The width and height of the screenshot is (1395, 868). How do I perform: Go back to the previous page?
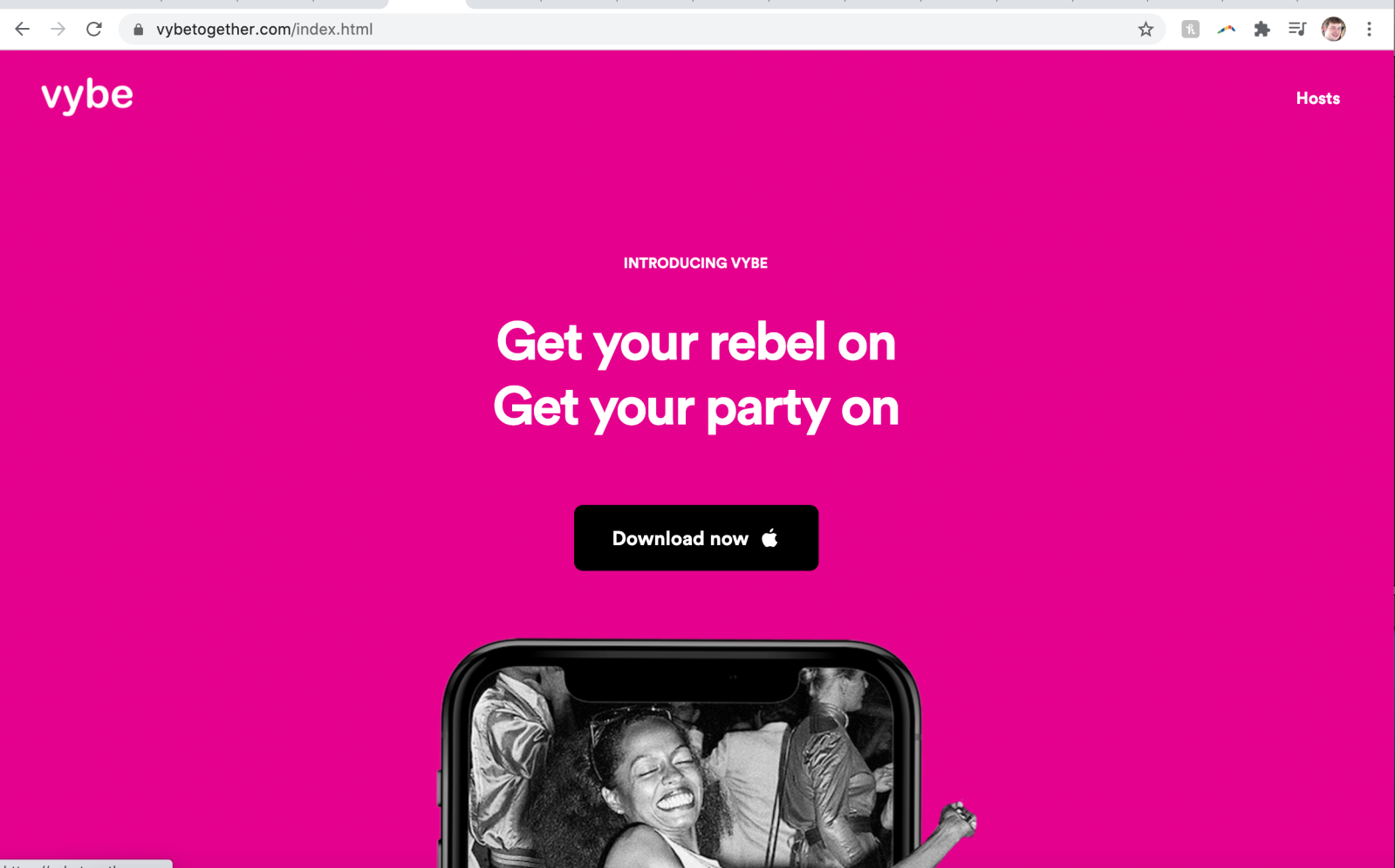[23, 29]
